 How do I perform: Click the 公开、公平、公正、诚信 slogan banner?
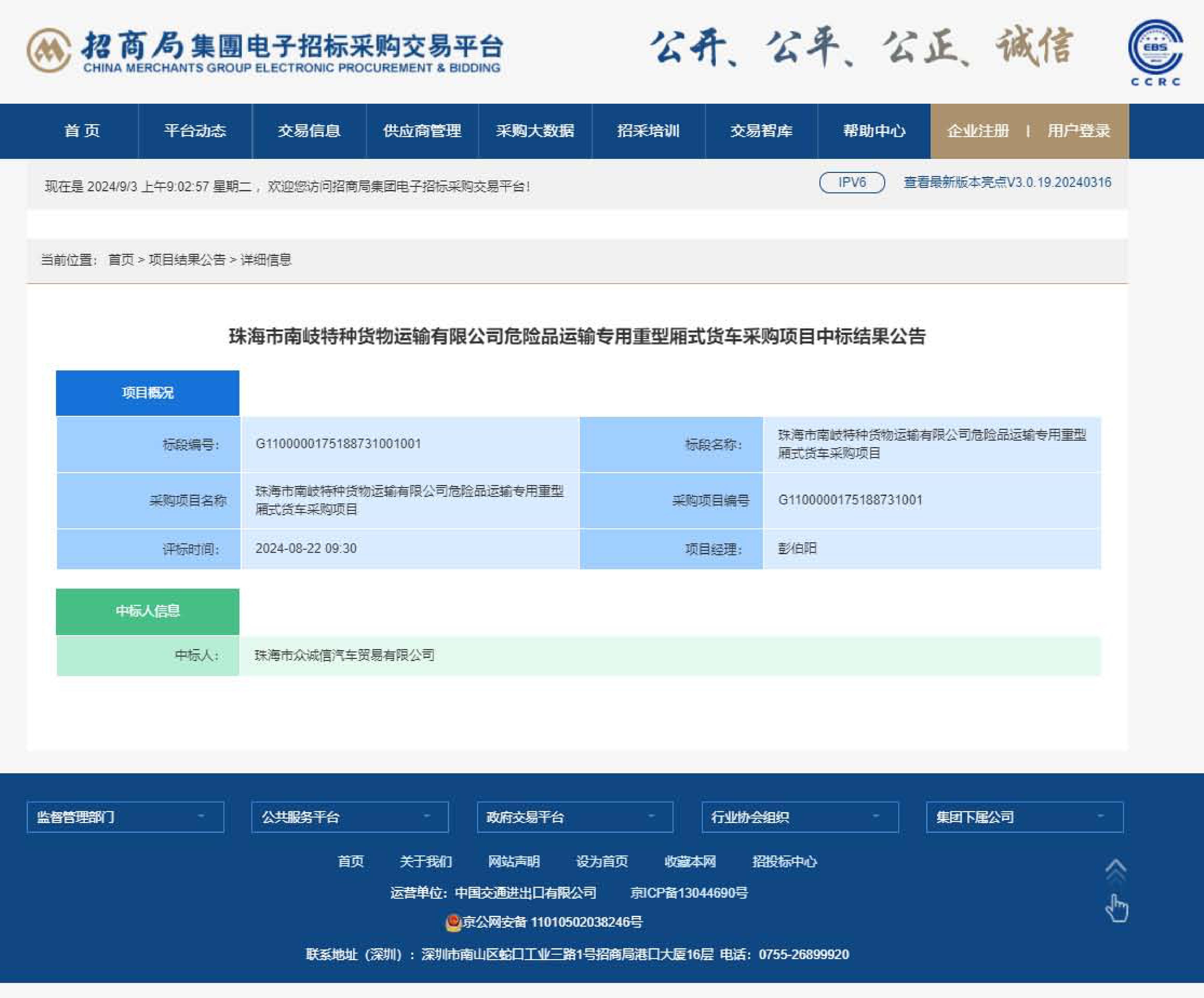pos(861,47)
